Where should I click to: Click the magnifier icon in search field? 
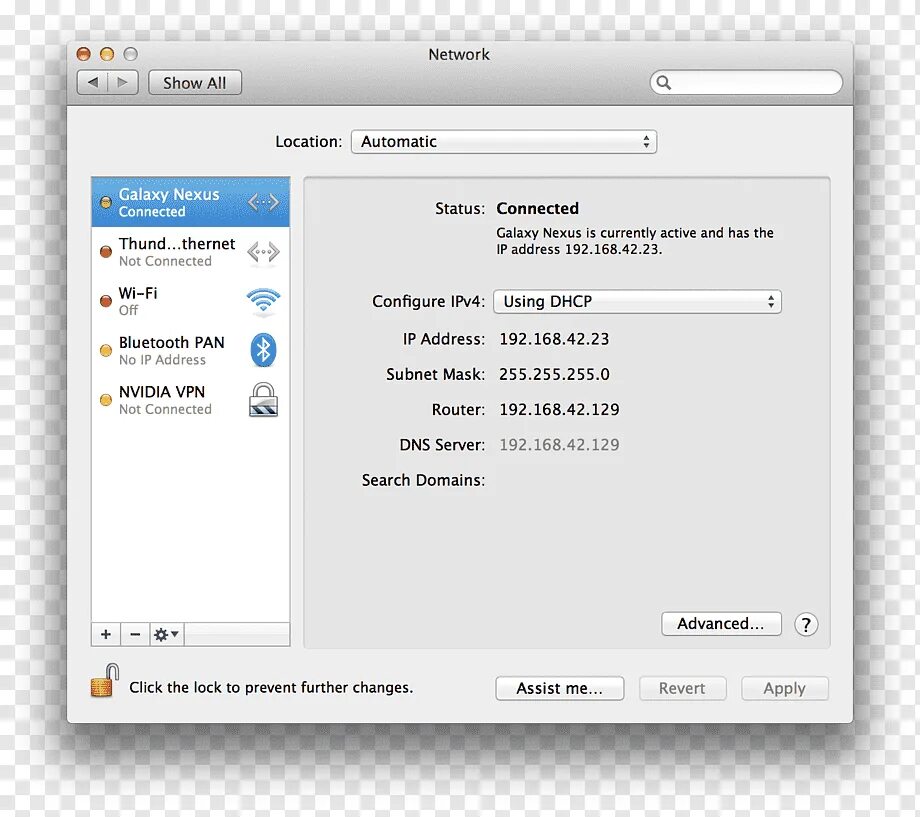663,82
